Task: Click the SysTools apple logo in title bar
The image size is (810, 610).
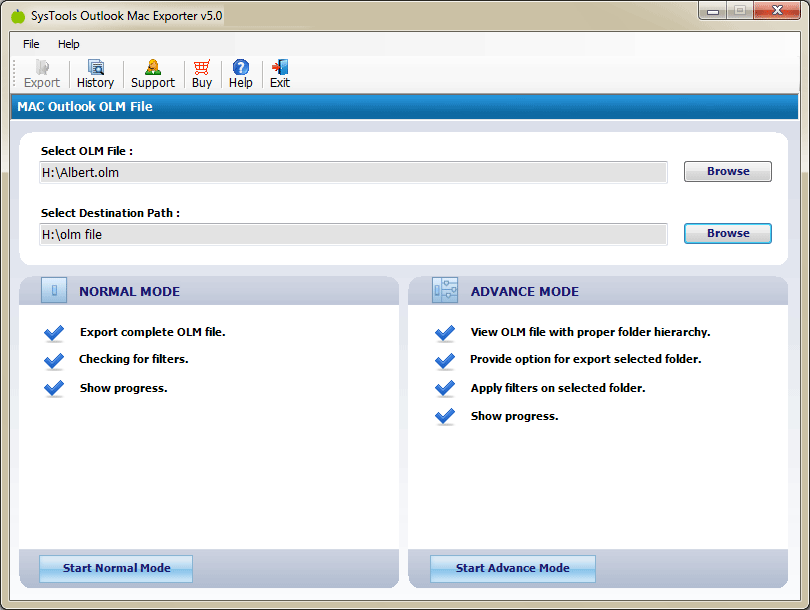Action: (18, 16)
